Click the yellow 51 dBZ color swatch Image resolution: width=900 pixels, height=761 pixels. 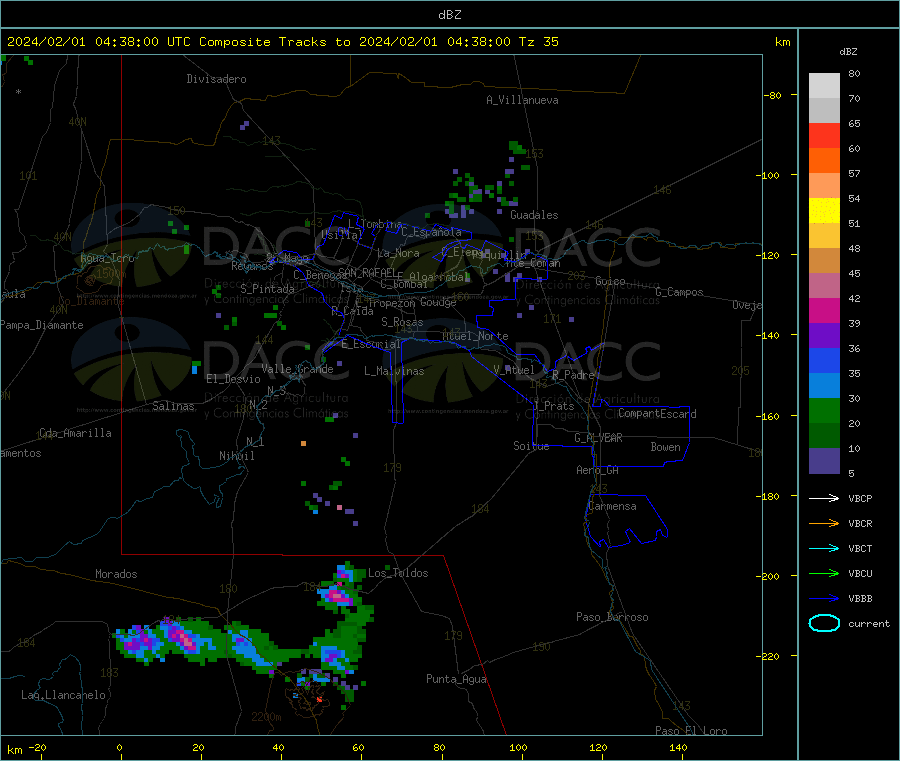[824, 211]
